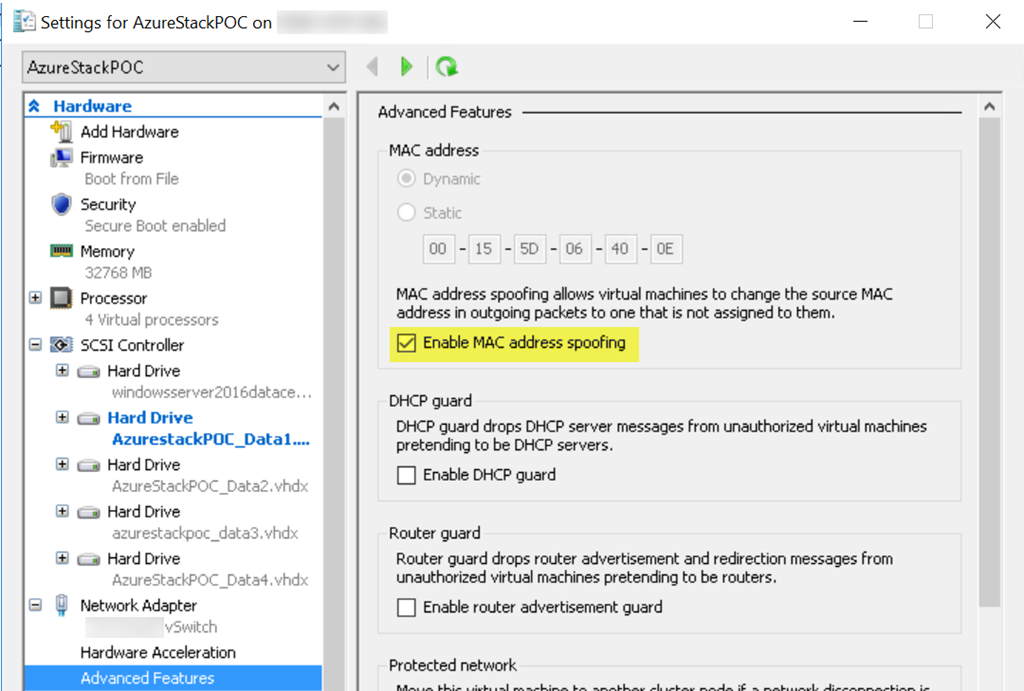The width and height of the screenshot is (1024, 691).
Task: Expand the Processor tree node
Action: point(35,298)
